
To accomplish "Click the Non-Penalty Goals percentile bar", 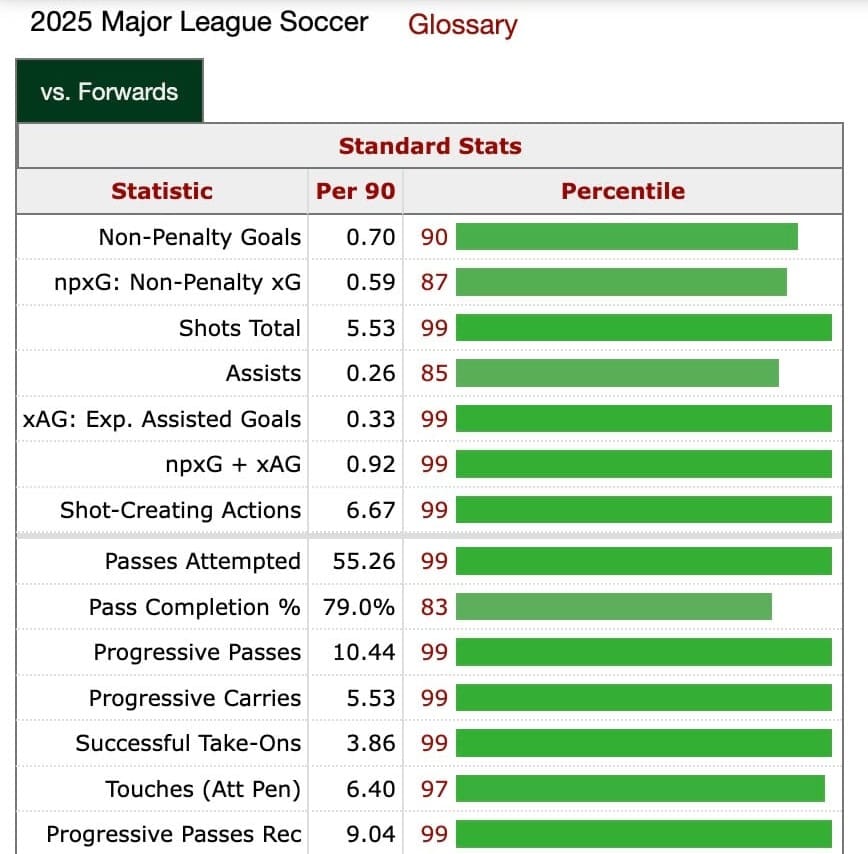I will point(627,237).
